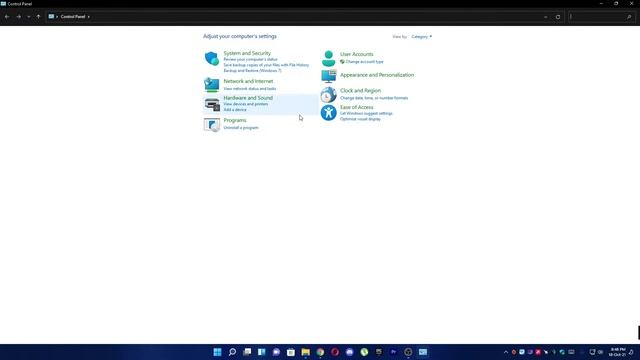Expand the chevron after Control Panel breadcrumb

[89, 17]
